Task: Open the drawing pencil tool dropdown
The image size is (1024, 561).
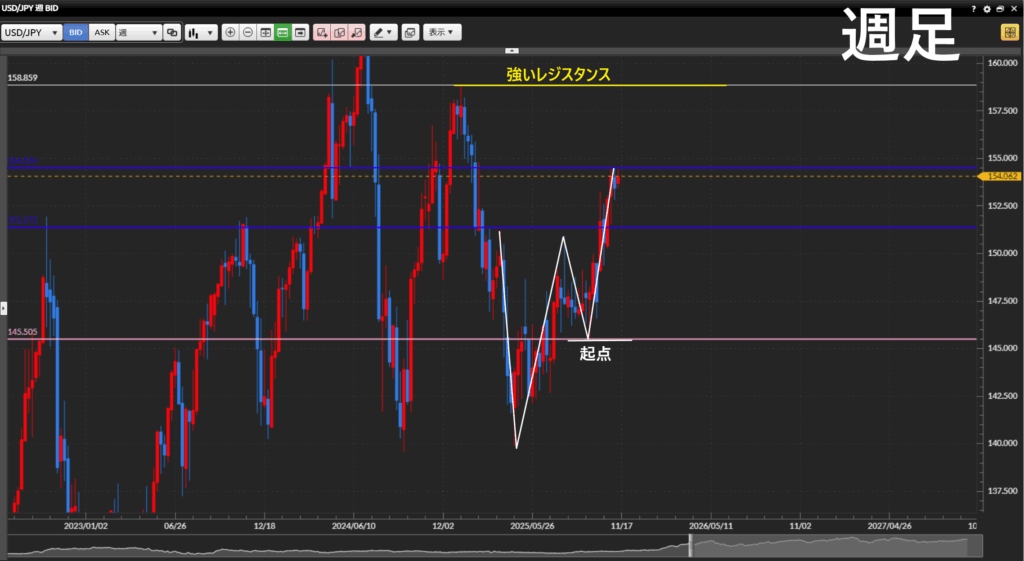Action: pyautogui.click(x=383, y=32)
